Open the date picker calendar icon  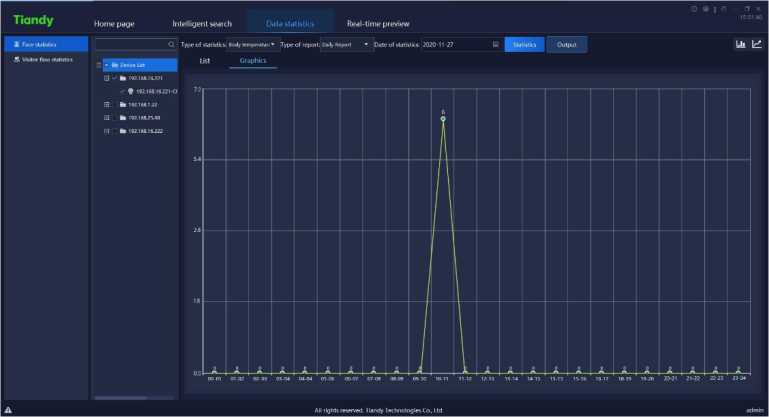click(496, 45)
